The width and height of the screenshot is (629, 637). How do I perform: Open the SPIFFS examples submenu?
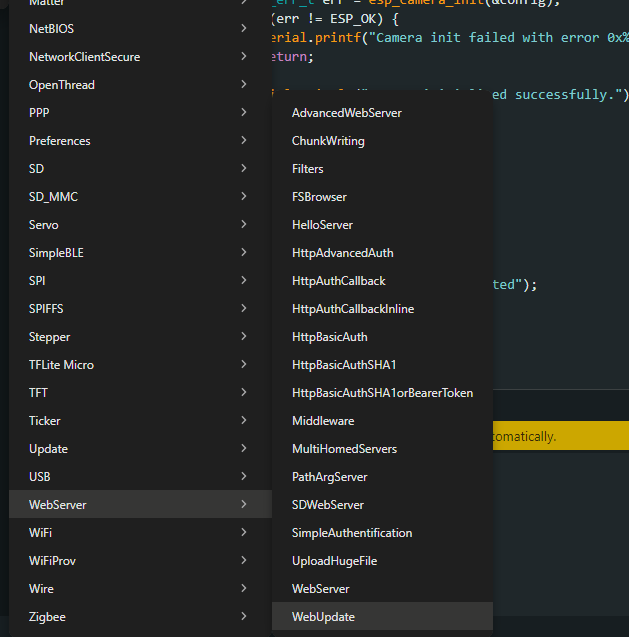point(140,309)
